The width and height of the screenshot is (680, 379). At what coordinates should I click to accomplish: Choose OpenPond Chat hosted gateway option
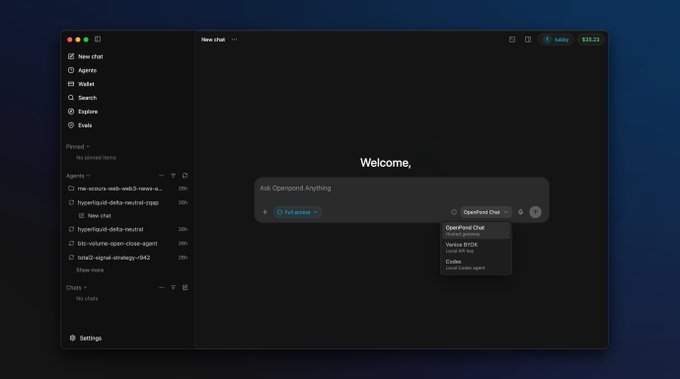coord(476,231)
